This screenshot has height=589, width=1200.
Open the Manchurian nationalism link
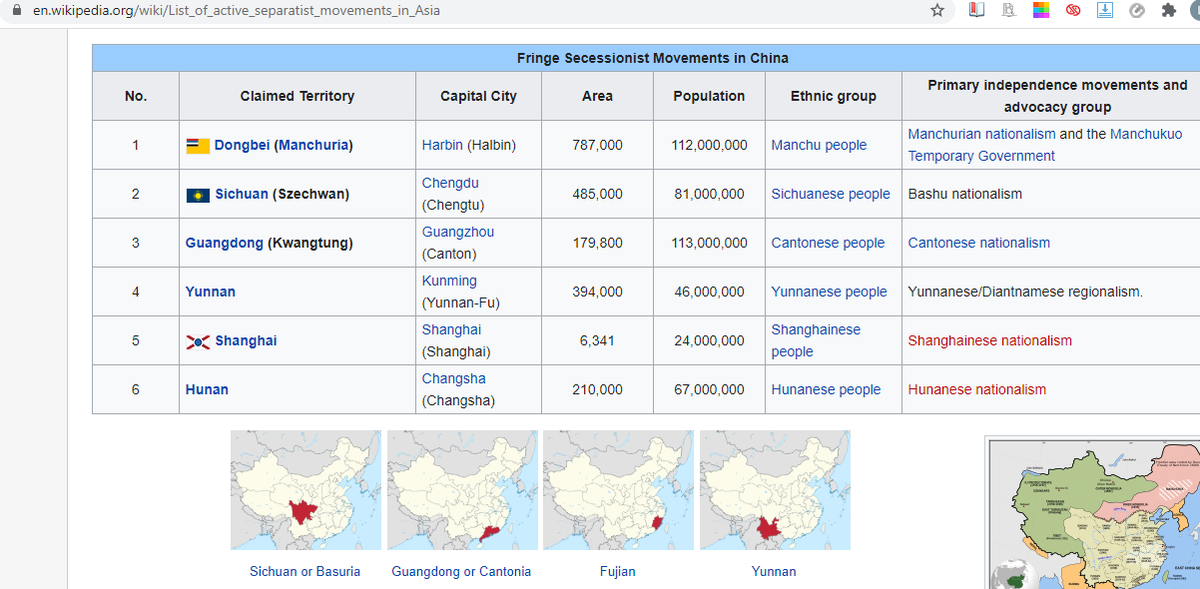coord(982,134)
